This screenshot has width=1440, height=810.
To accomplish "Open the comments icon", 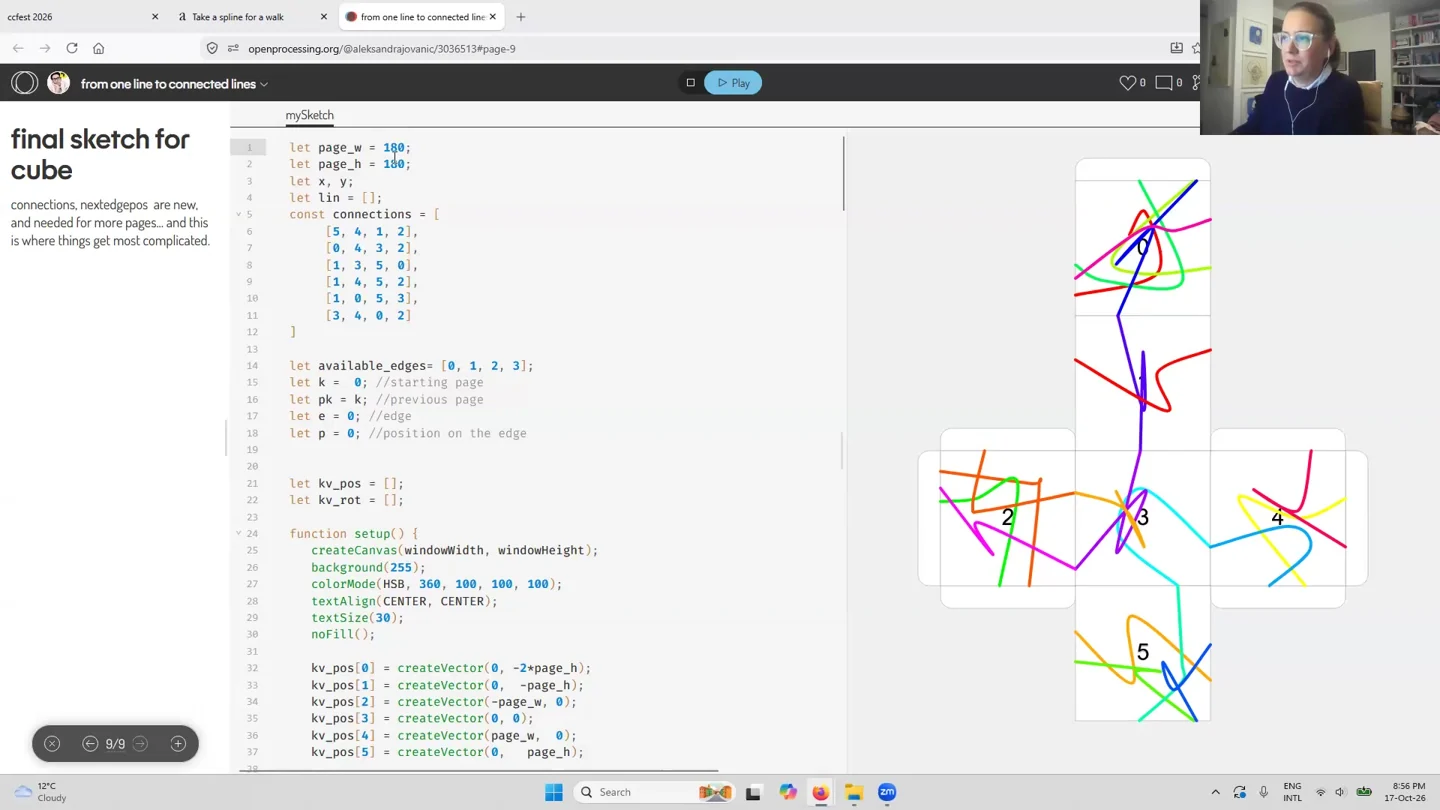I will pyautogui.click(x=1164, y=83).
